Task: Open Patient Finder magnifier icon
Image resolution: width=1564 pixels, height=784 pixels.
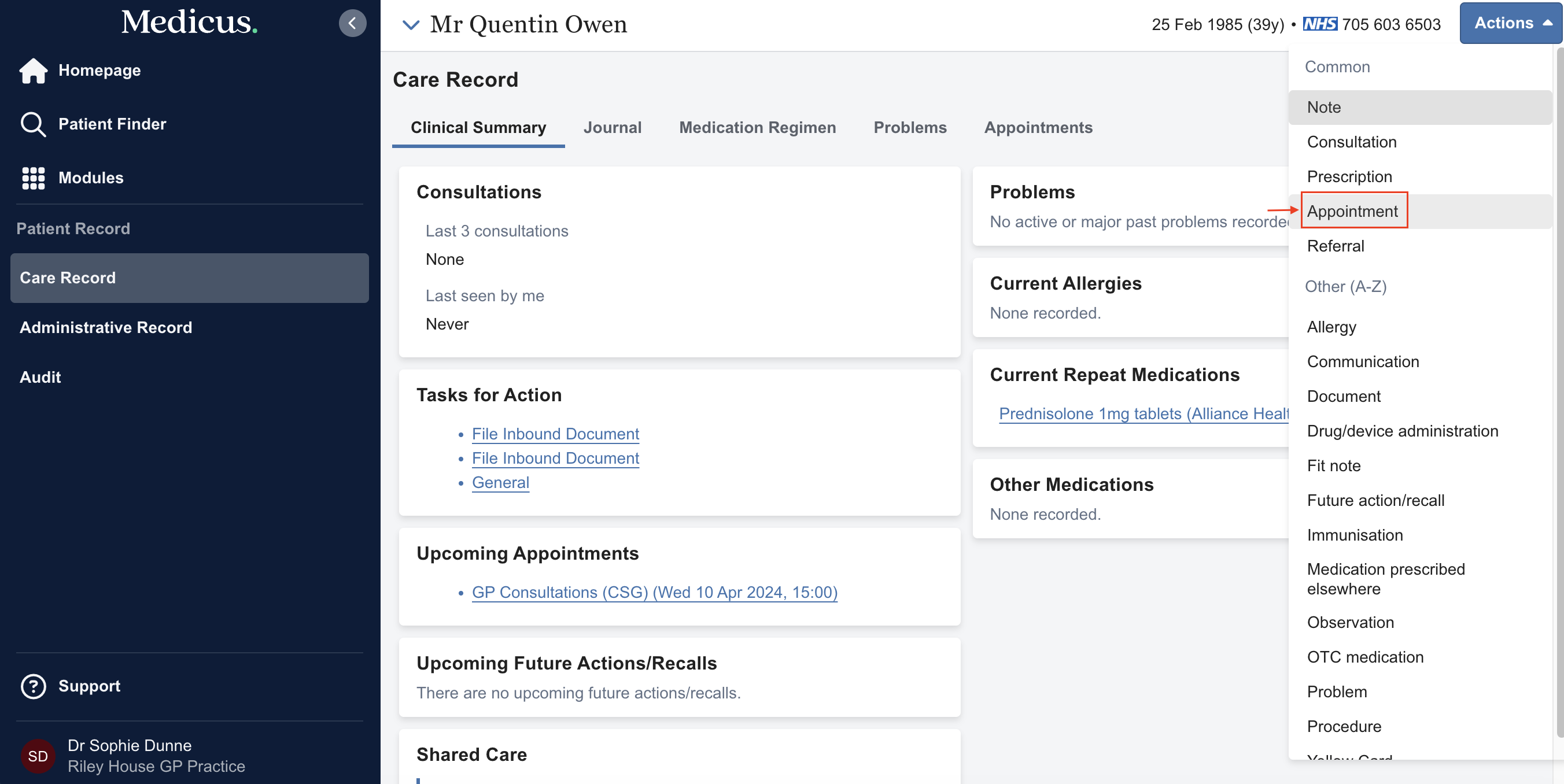Action: pyautogui.click(x=33, y=124)
